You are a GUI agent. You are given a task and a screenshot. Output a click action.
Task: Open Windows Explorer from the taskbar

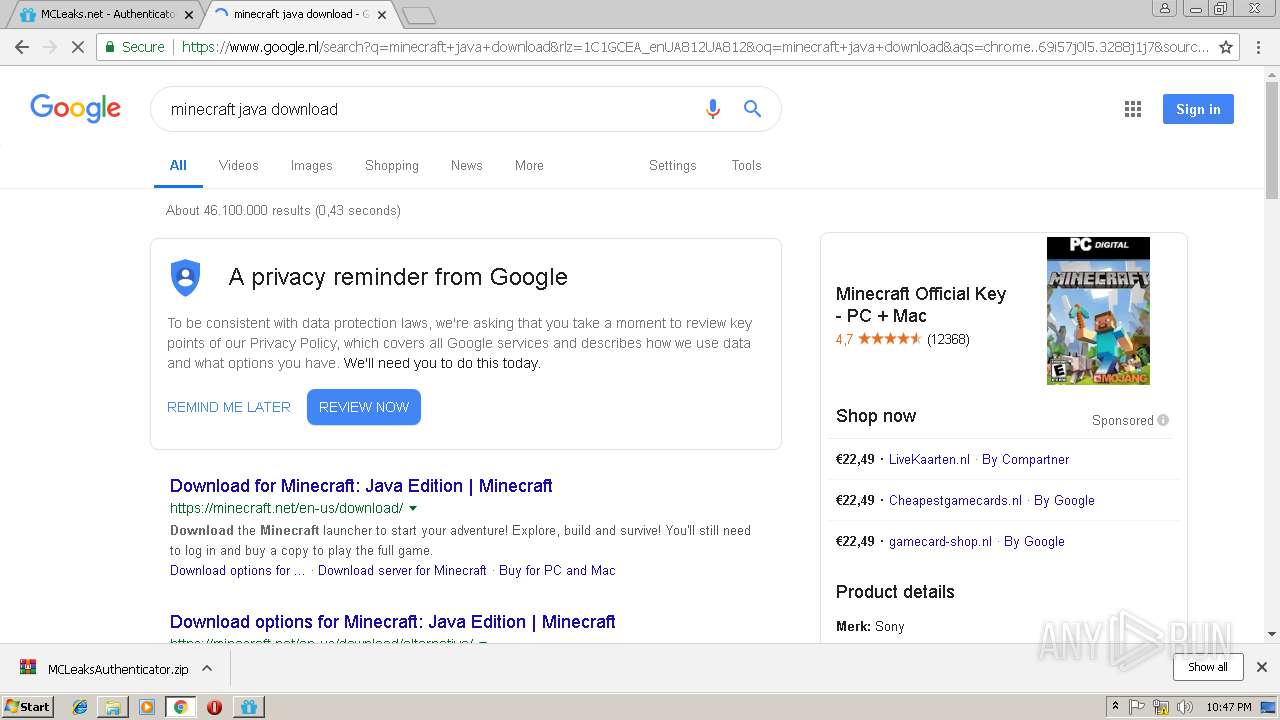(113, 707)
